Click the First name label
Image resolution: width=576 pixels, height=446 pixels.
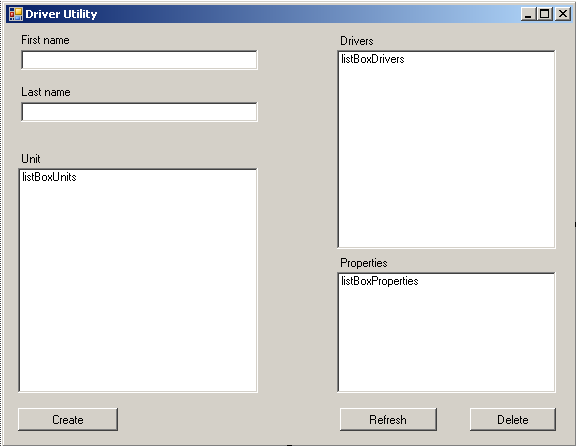45,40
